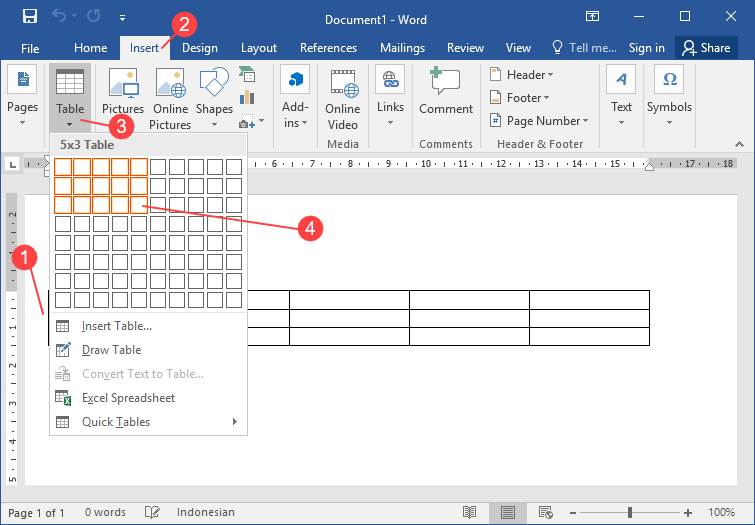
Task: Click the 0 words count in the status bar
Action: pos(105,512)
